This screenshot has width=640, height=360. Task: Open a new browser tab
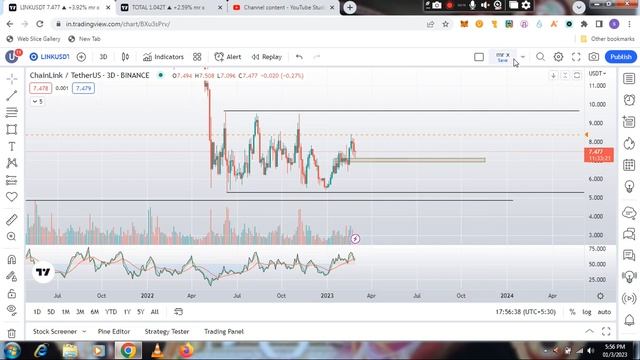[350, 7]
